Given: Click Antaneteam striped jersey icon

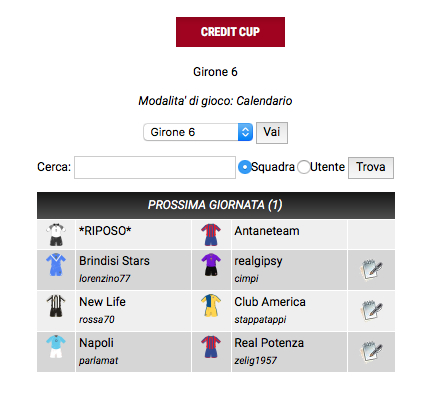Looking at the screenshot, I should [211, 234].
